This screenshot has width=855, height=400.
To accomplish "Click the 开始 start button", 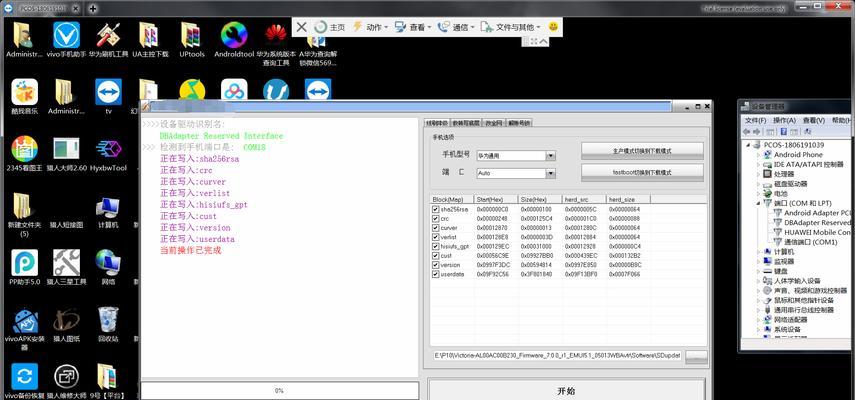I will (x=566, y=391).
